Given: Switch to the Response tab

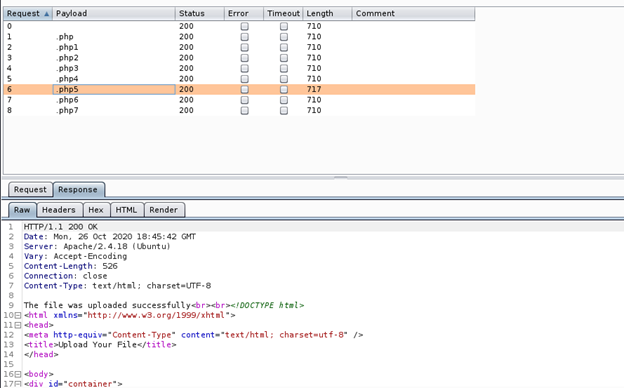Looking at the screenshot, I should coord(78,190).
